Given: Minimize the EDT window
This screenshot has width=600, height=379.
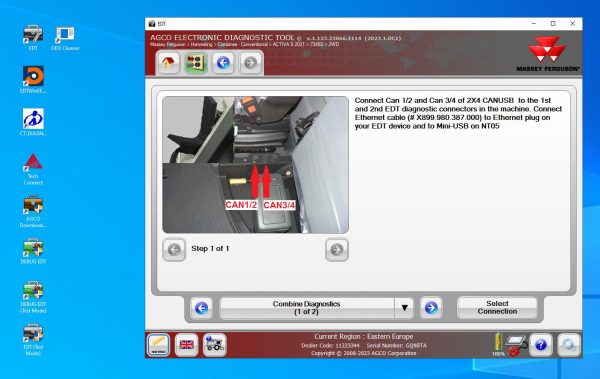Looking at the screenshot, I should pos(534,24).
